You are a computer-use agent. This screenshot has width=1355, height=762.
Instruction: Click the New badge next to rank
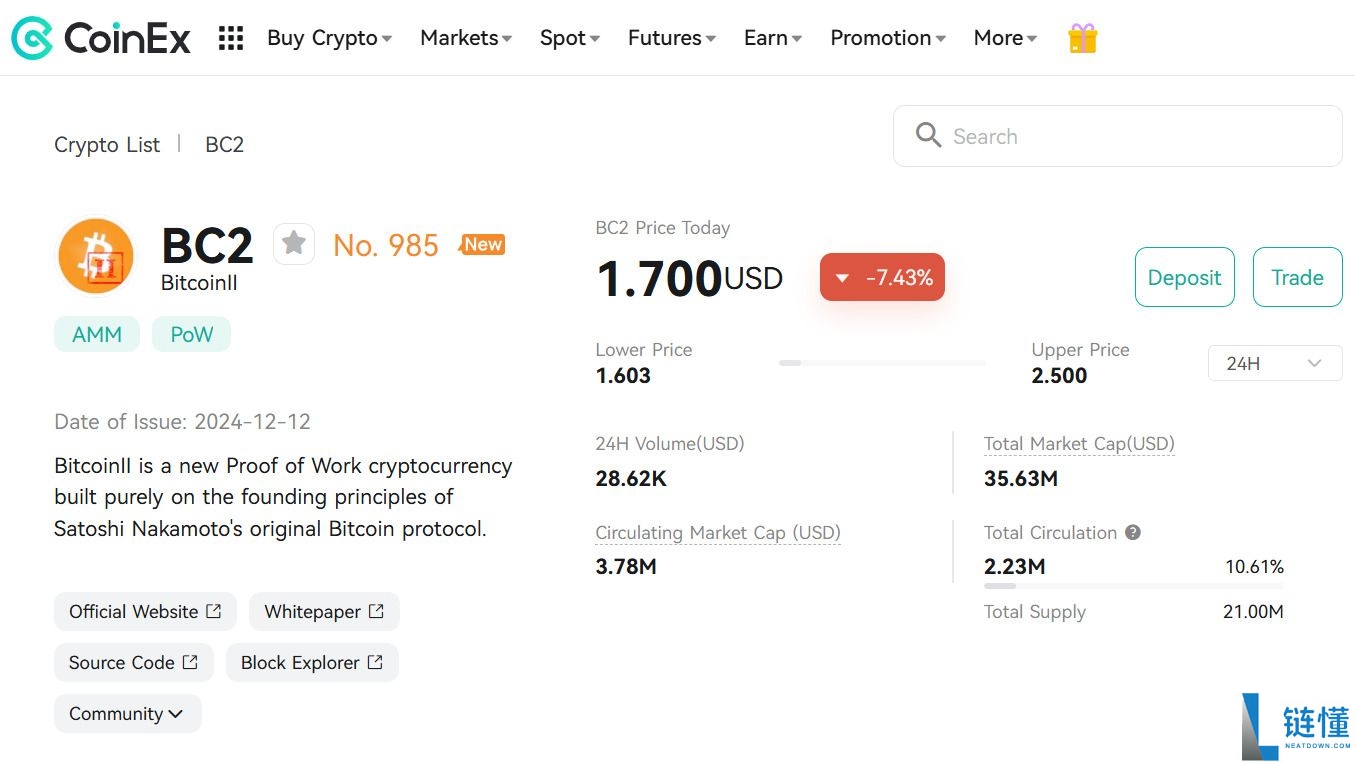482,244
